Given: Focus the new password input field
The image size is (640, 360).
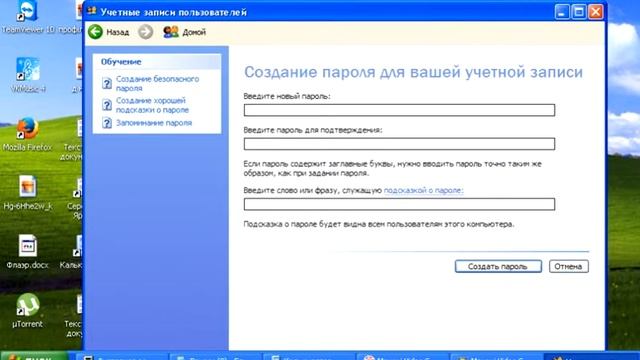Looking at the screenshot, I should (399, 110).
